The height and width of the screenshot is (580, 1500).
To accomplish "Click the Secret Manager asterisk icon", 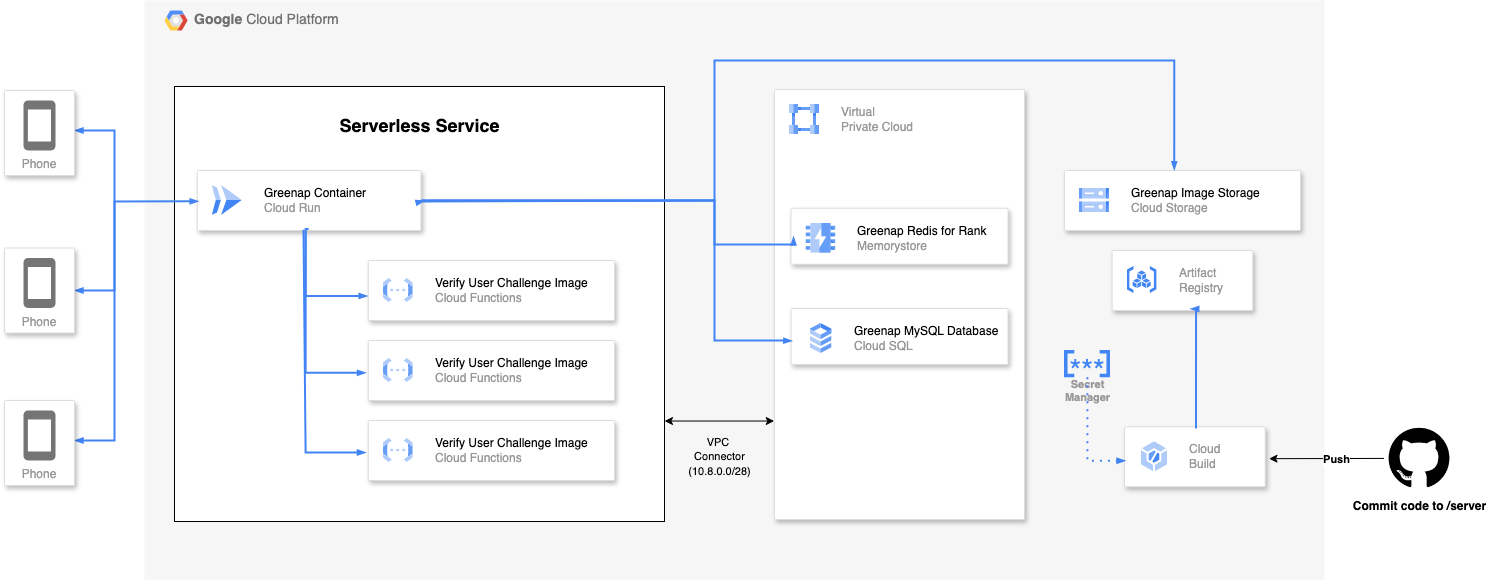I will tap(1087, 362).
